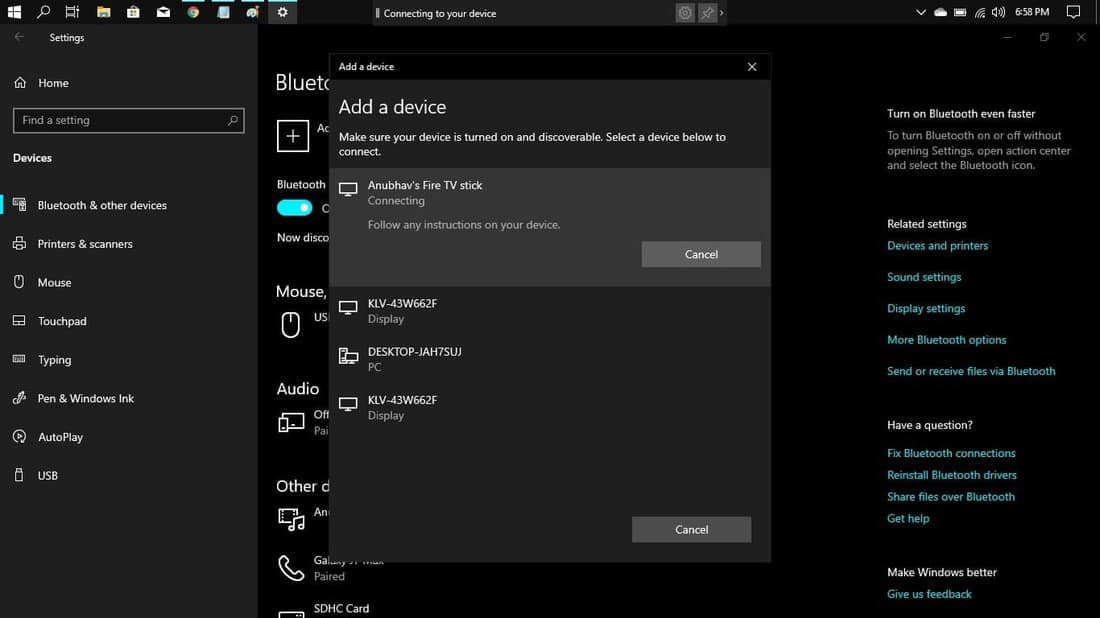Launch Chrome from the taskbar
The image size is (1100, 618).
point(193,12)
